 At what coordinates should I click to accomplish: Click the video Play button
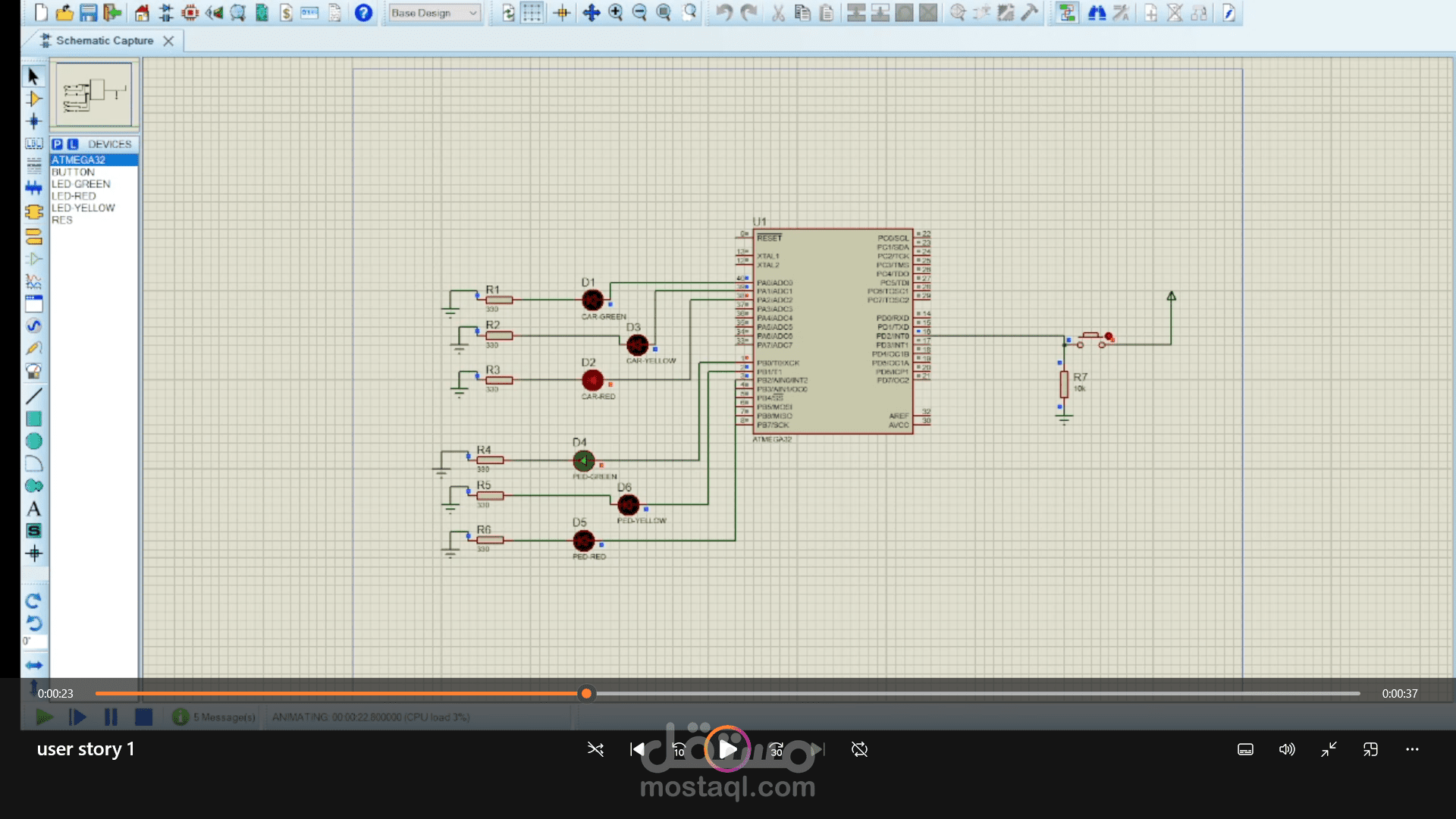(727, 749)
